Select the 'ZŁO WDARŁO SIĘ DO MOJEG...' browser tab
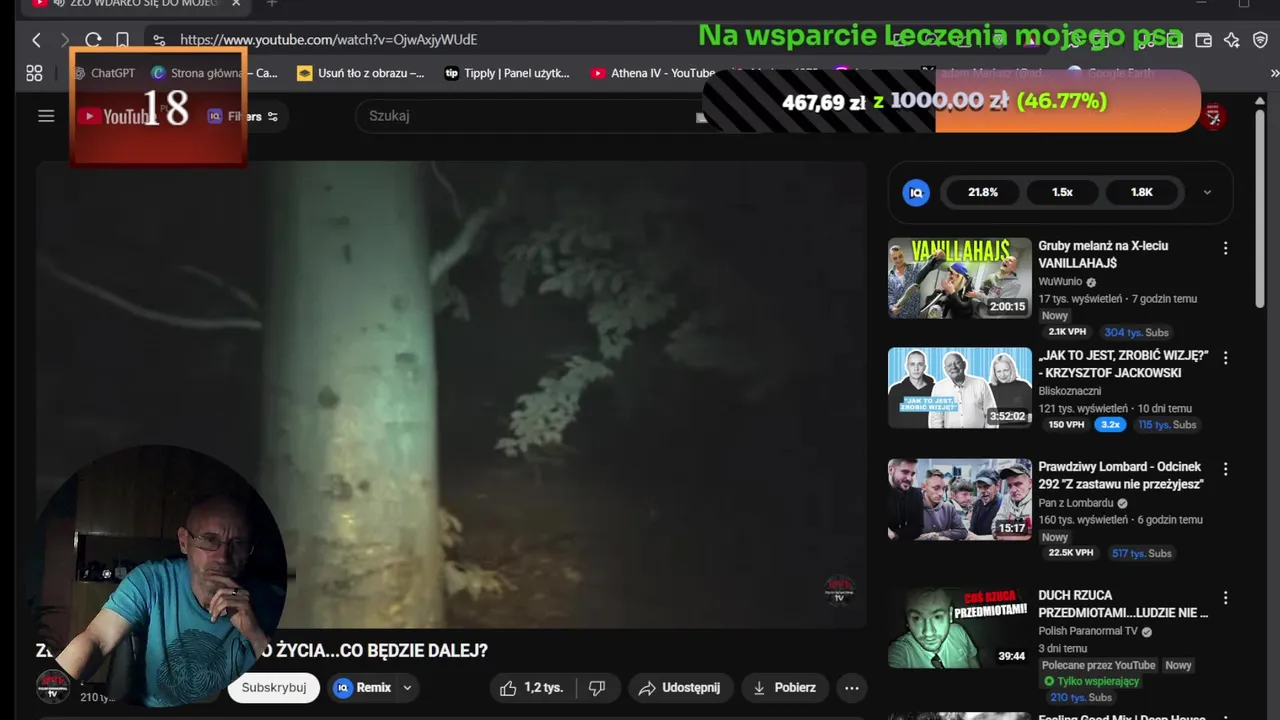This screenshot has width=1280, height=720. click(134, 4)
